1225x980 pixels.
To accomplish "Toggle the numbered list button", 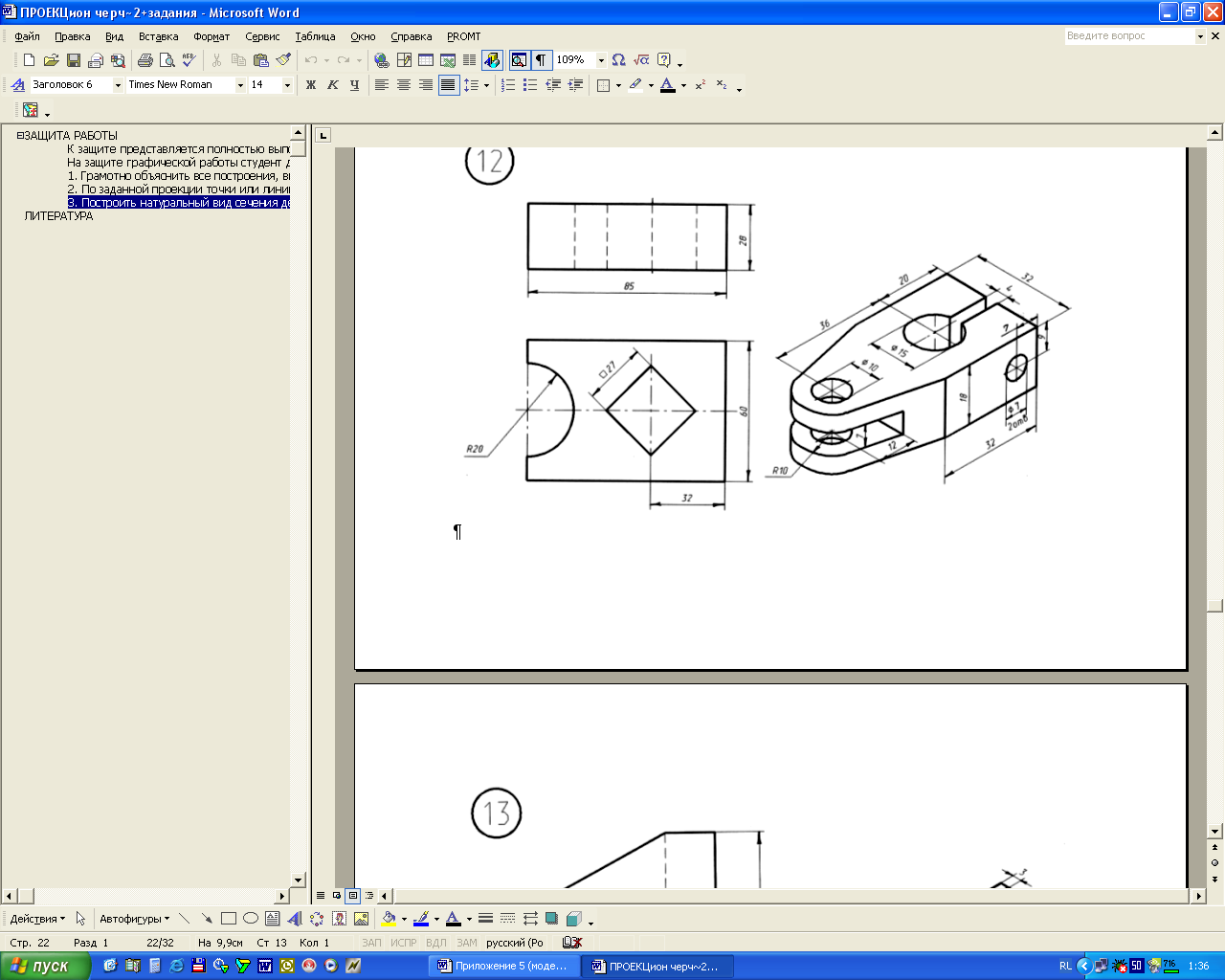I will pos(508,85).
